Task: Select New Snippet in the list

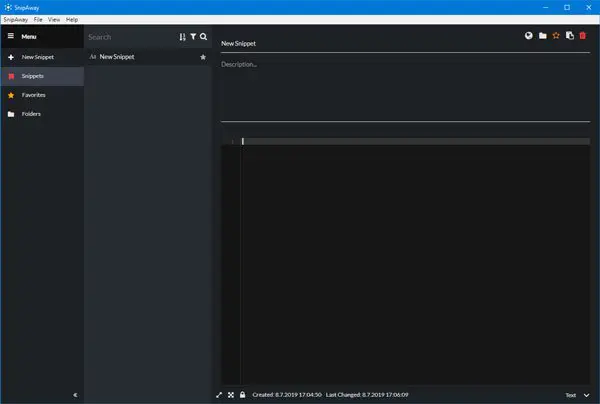Action: pyautogui.click(x=148, y=57)
